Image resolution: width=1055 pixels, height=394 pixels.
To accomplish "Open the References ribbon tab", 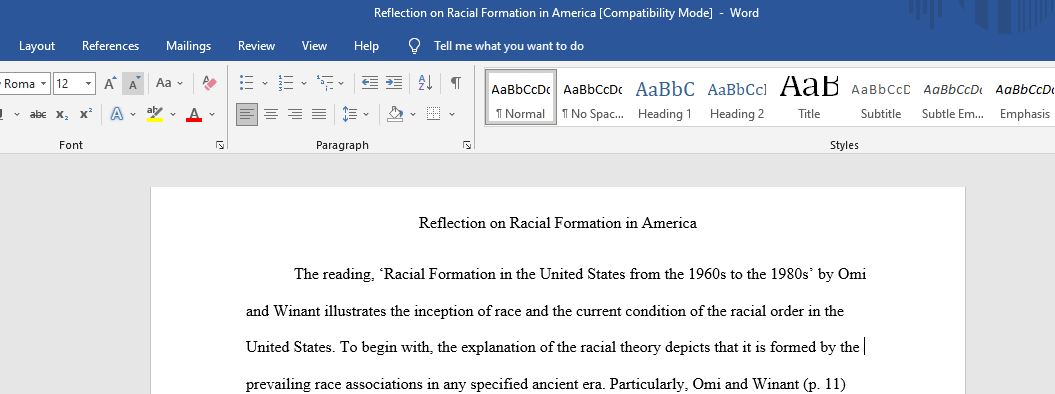I will (x=110, y=46).
